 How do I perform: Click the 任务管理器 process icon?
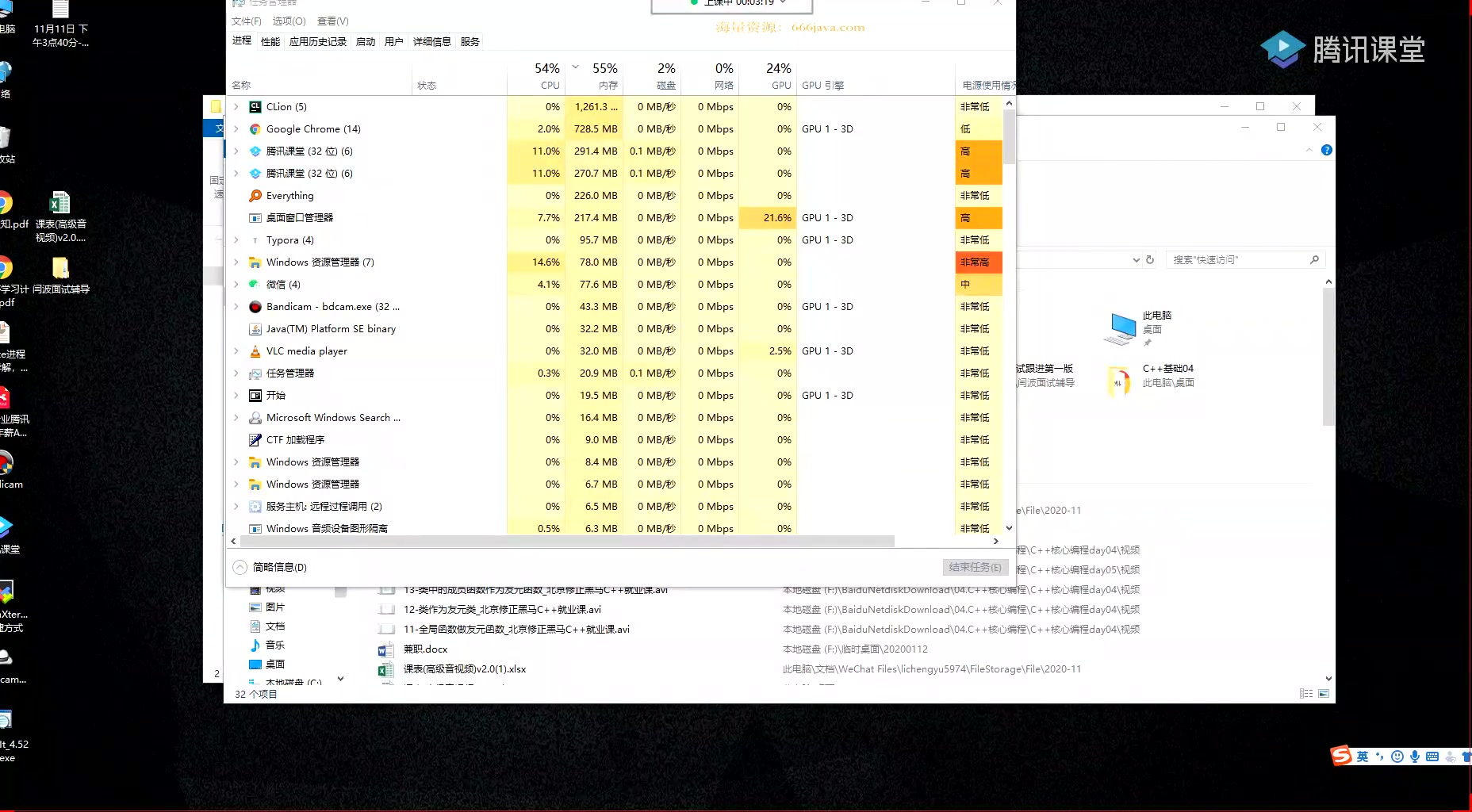(255, 373)
